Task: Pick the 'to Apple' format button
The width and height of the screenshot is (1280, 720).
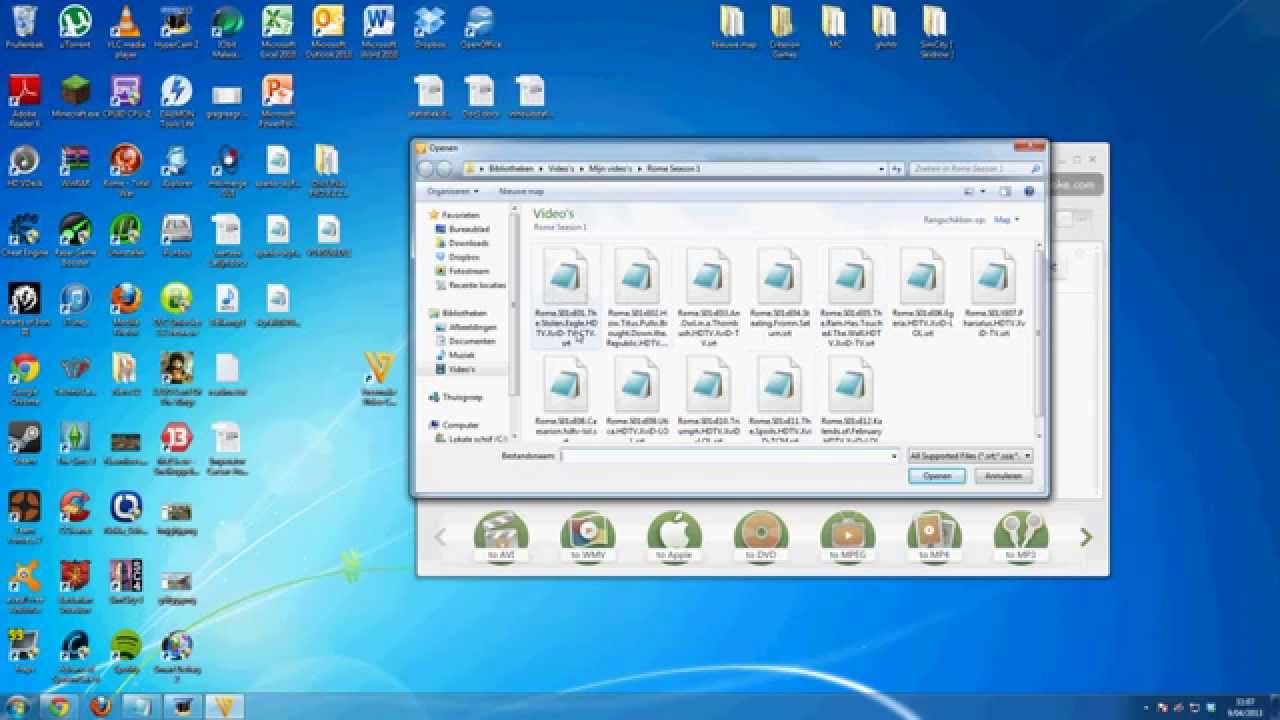Action: click(674, 537)
